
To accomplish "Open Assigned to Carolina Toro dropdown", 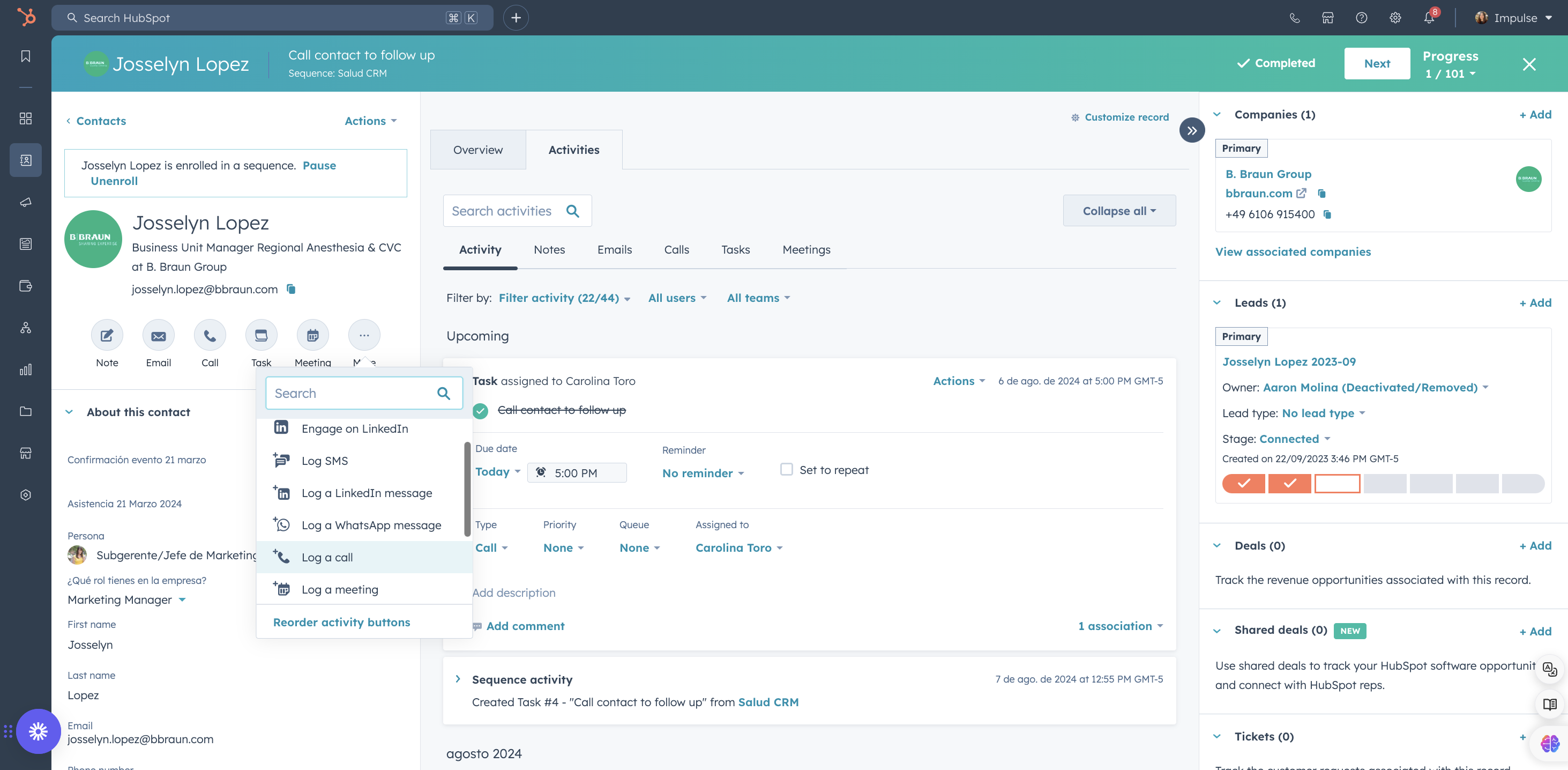I will tap(739, 547).
